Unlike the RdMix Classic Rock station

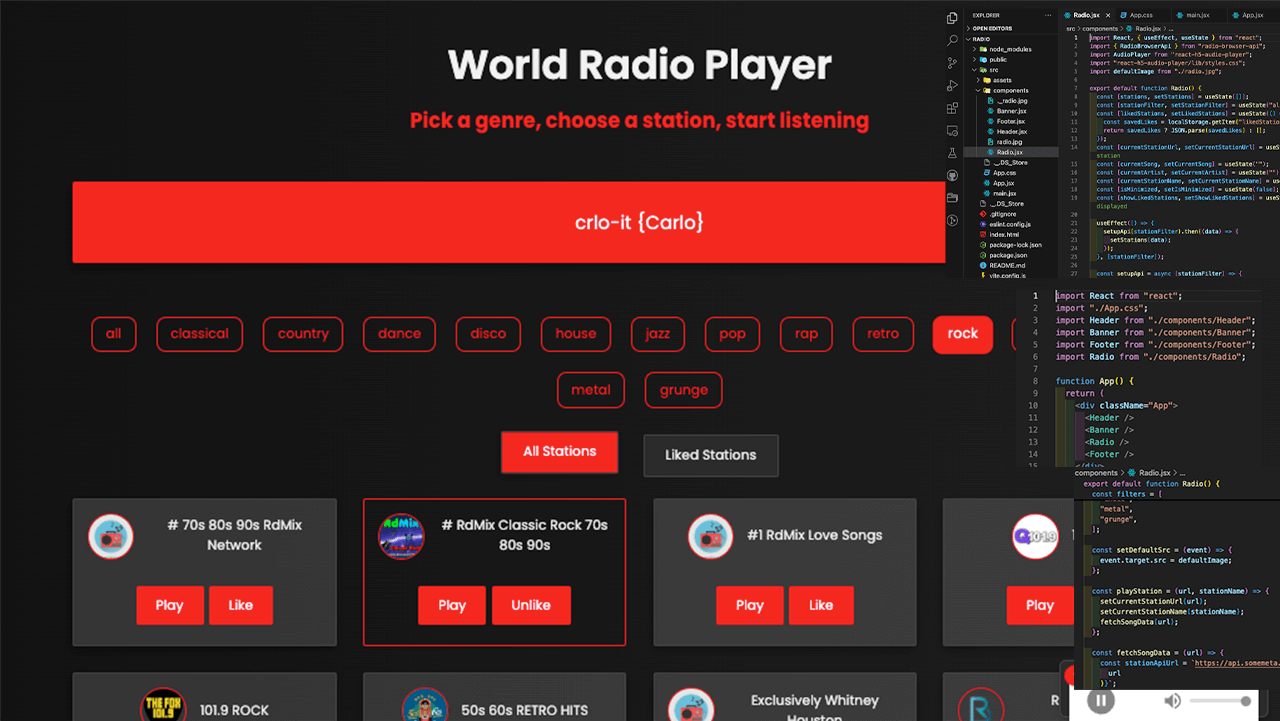pyautogui.click(x=531, y=605)
